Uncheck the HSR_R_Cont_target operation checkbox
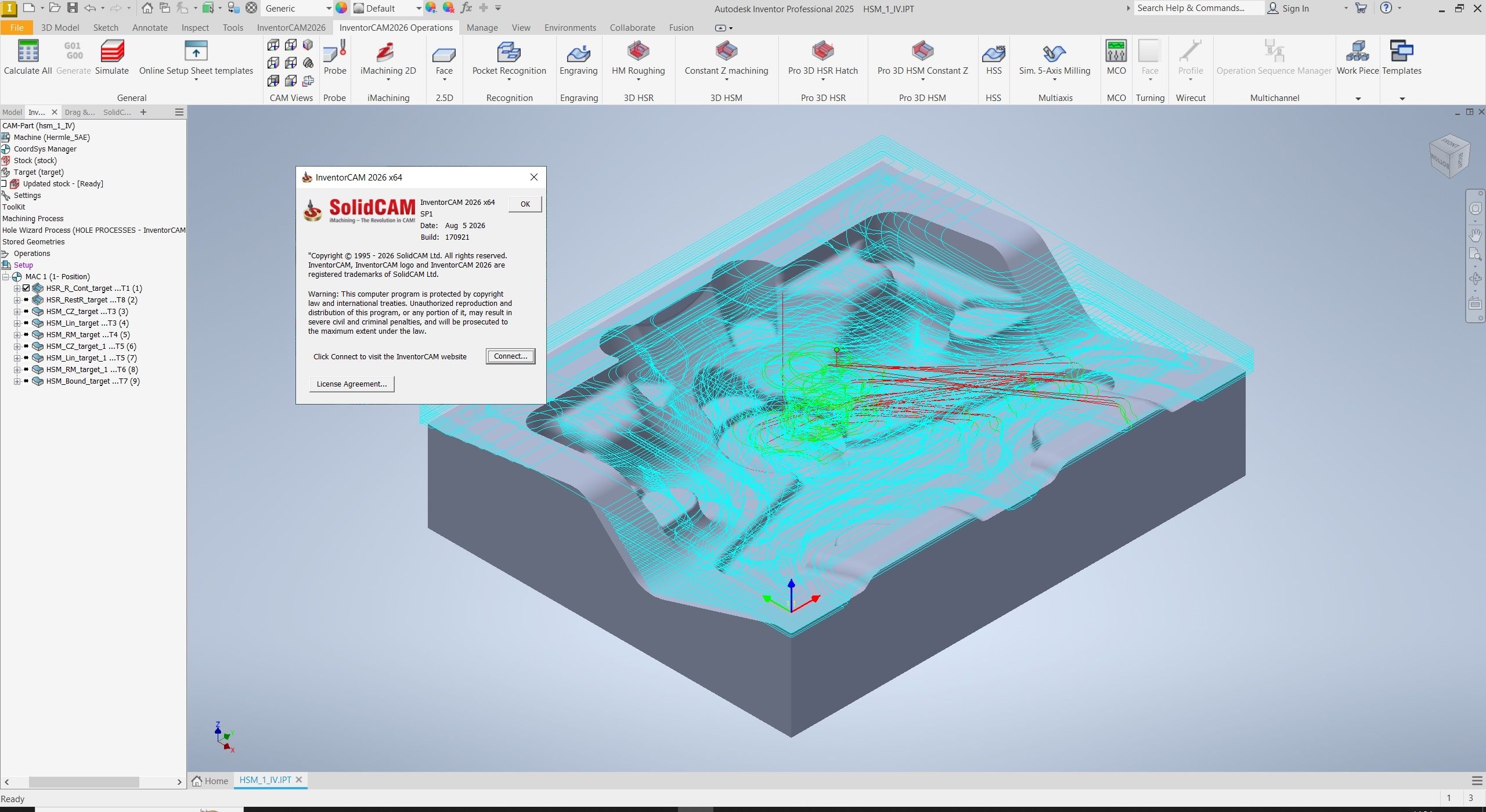 coord(26,288)
